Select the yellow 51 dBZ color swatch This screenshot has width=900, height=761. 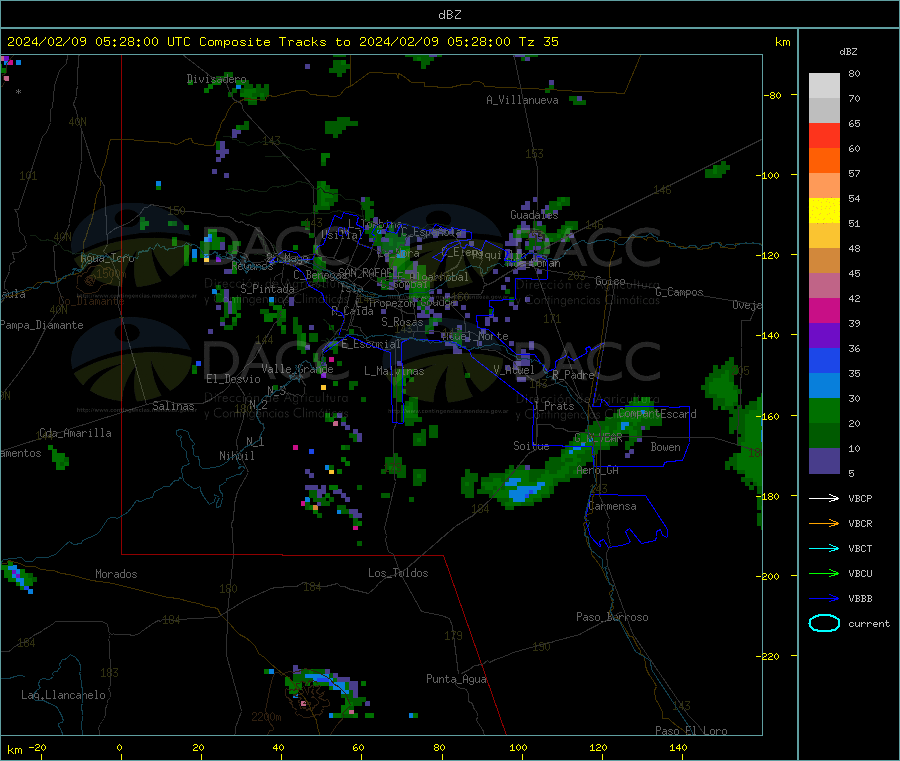point(824,211)
